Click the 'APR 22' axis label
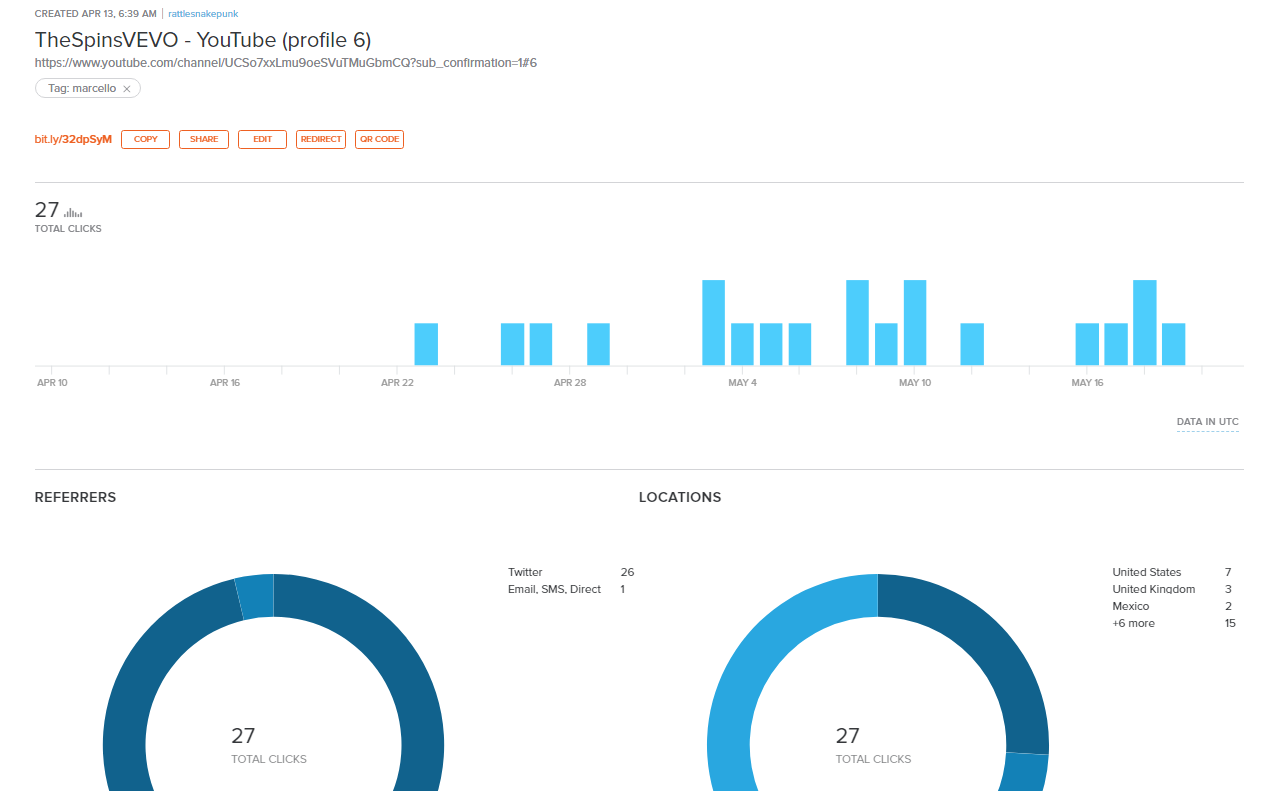 point(398,383)
